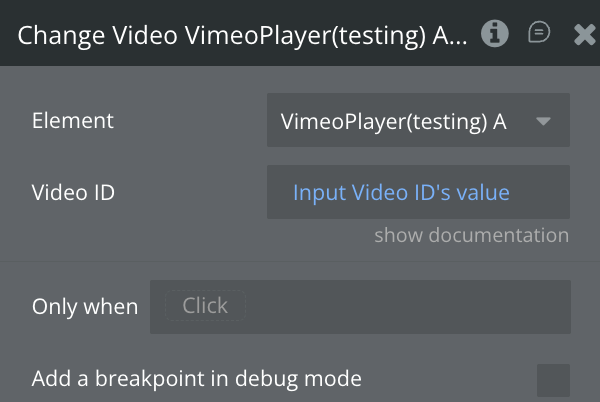Image resolution: width=600 pixels, height=402 pixels.
Task: Toggle the debug mode breakpoint checkbox
Action: pyautogui.click(x=553, y=380)
